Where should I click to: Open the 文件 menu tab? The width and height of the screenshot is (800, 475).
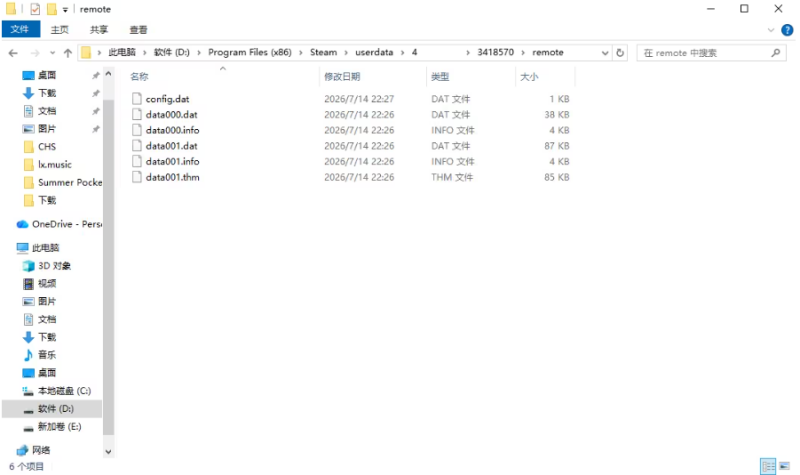point(20,30)
